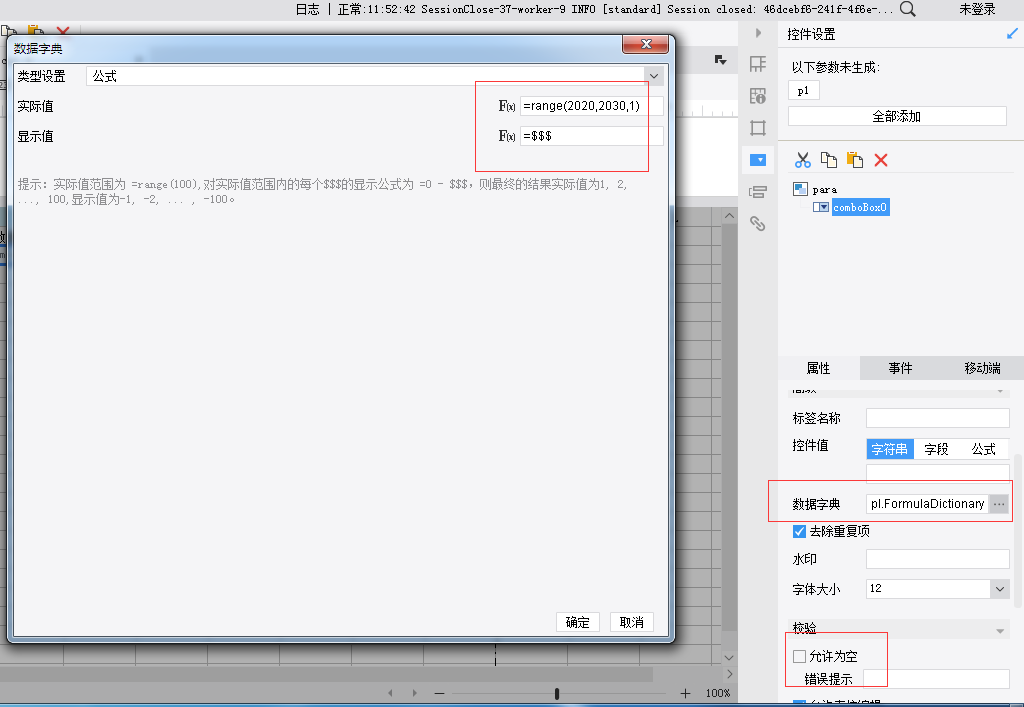The height and width of the screenshot is (707, 1024).
Task: Click the 错误提示 input field
Action: (x=936, y=679)
